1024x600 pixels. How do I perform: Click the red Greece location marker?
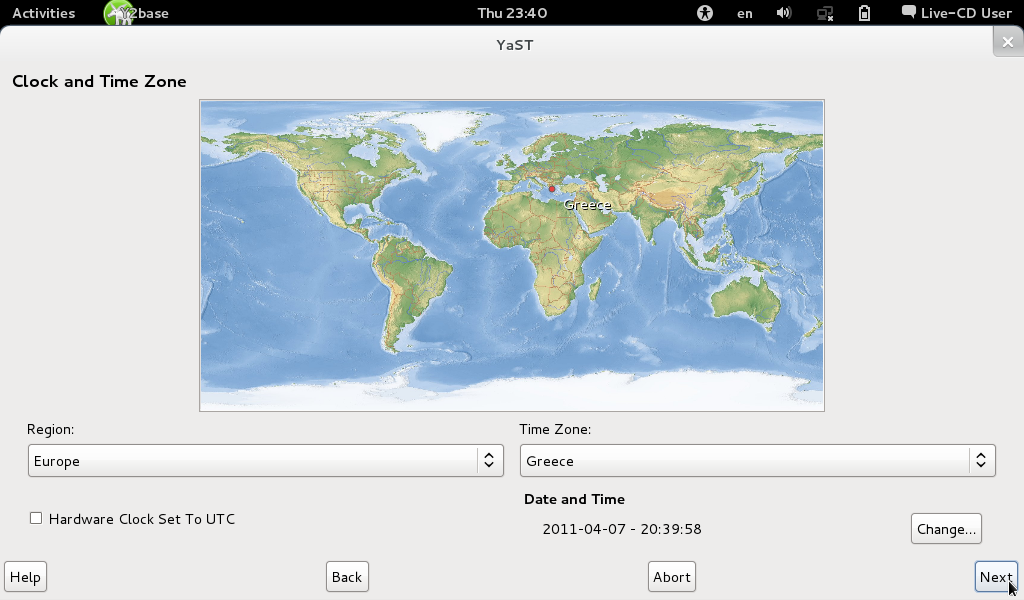point(552,189)
